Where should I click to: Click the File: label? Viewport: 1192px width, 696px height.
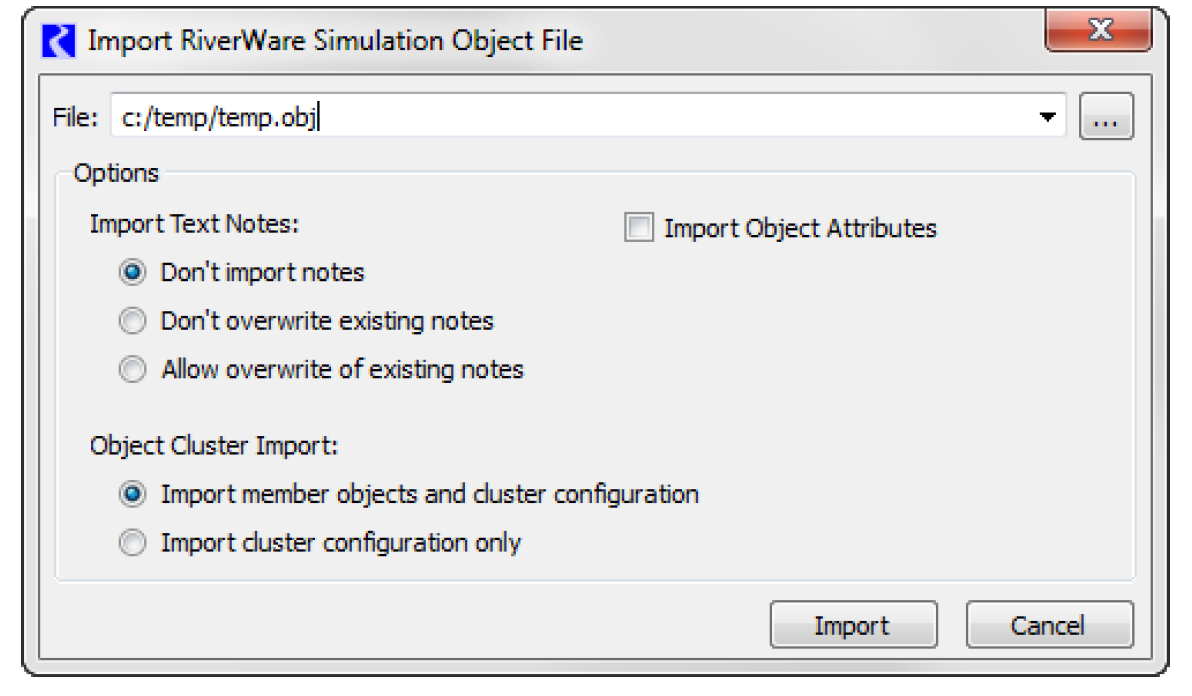(x=75, y=117)
